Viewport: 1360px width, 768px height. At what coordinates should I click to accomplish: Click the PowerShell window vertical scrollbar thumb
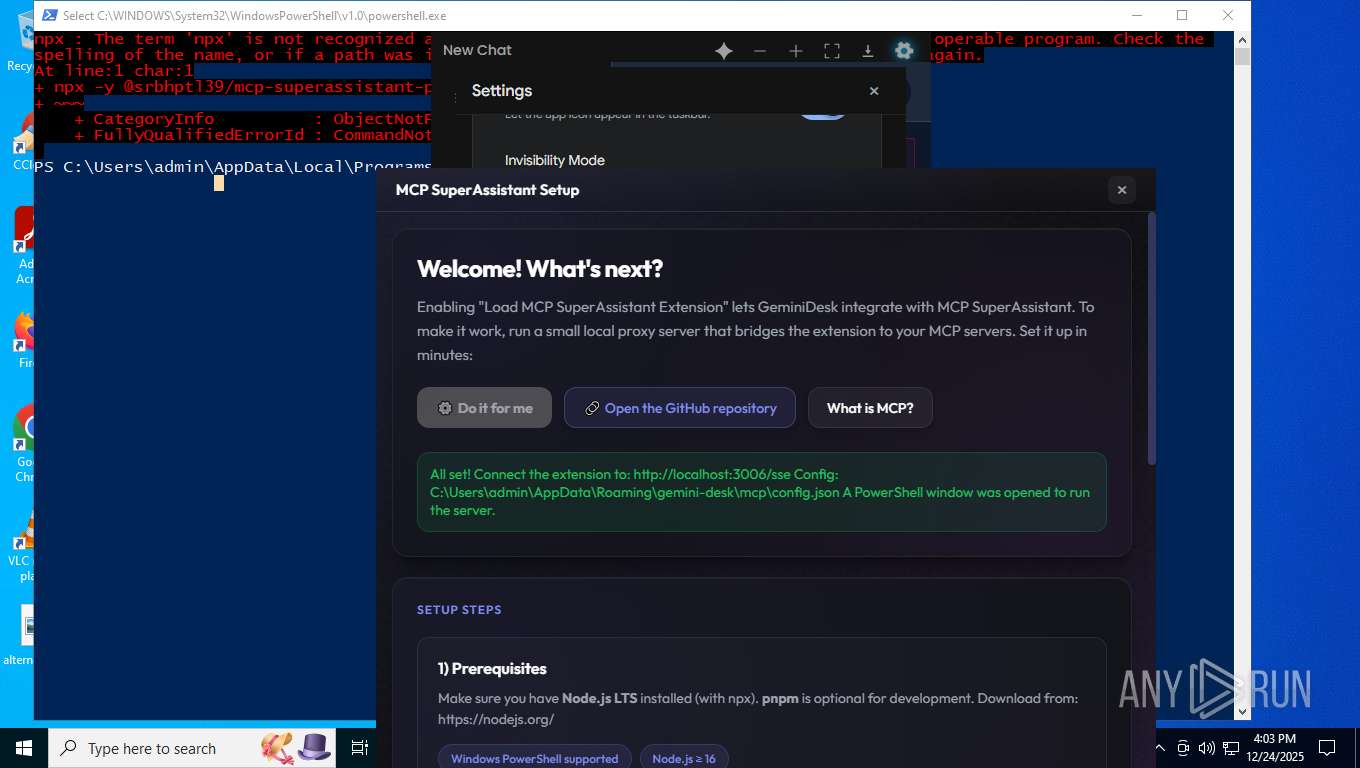pos(1242,56)
